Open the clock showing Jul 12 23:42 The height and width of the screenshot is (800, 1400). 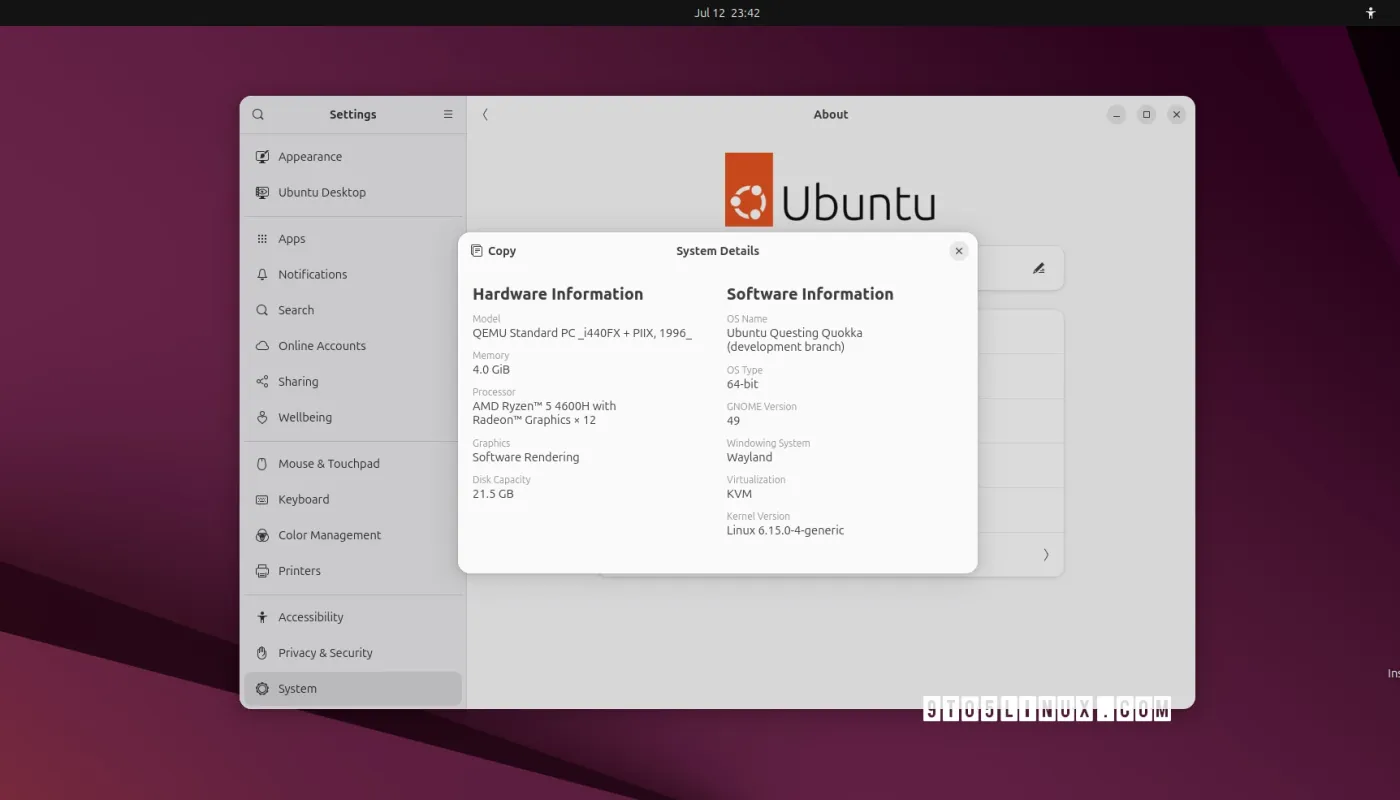[x=727, y=13]
